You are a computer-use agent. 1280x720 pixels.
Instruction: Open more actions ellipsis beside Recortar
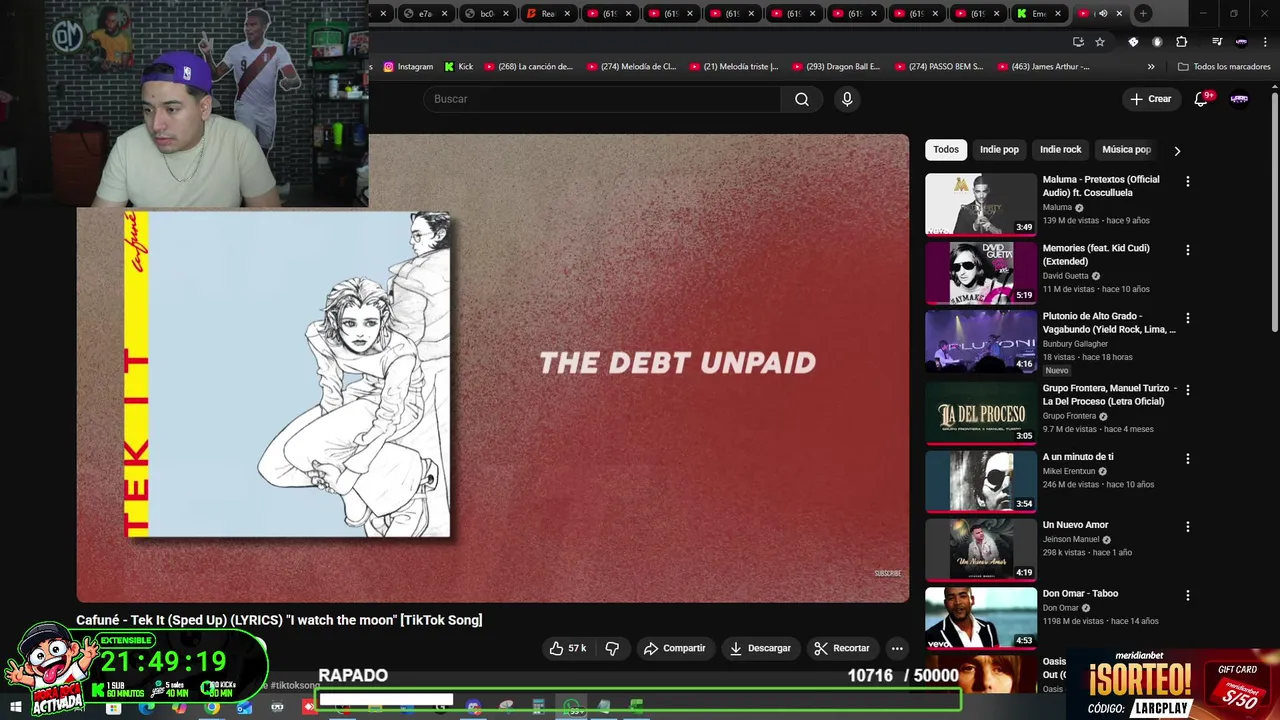[897, 648]
